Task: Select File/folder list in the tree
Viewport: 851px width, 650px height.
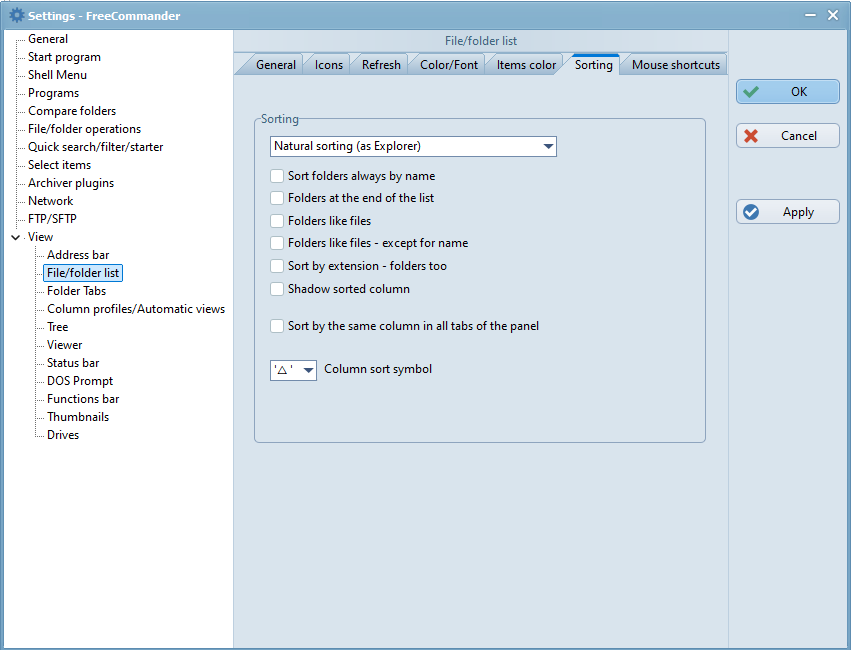Action: point(82,272)
